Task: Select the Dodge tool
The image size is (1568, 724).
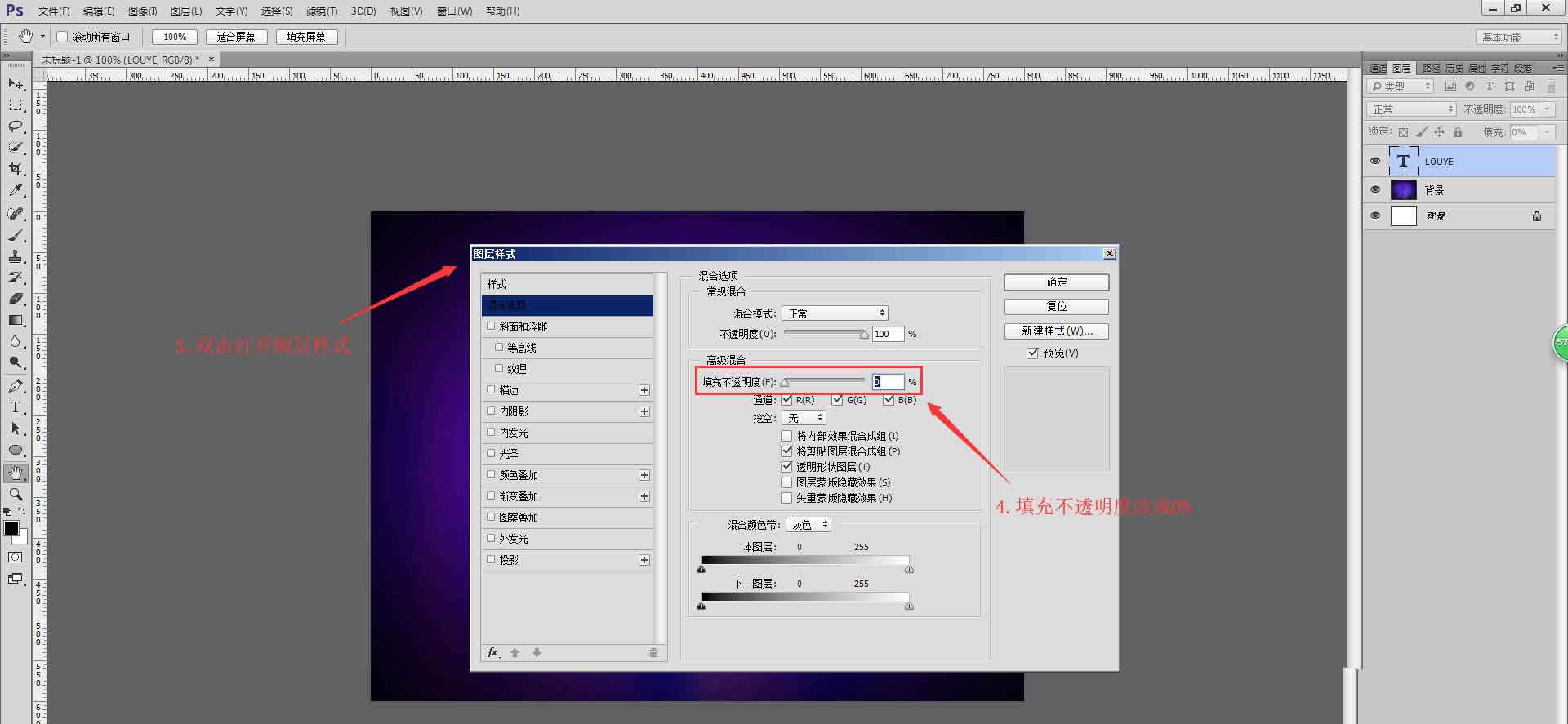Action: click(16, 362)
